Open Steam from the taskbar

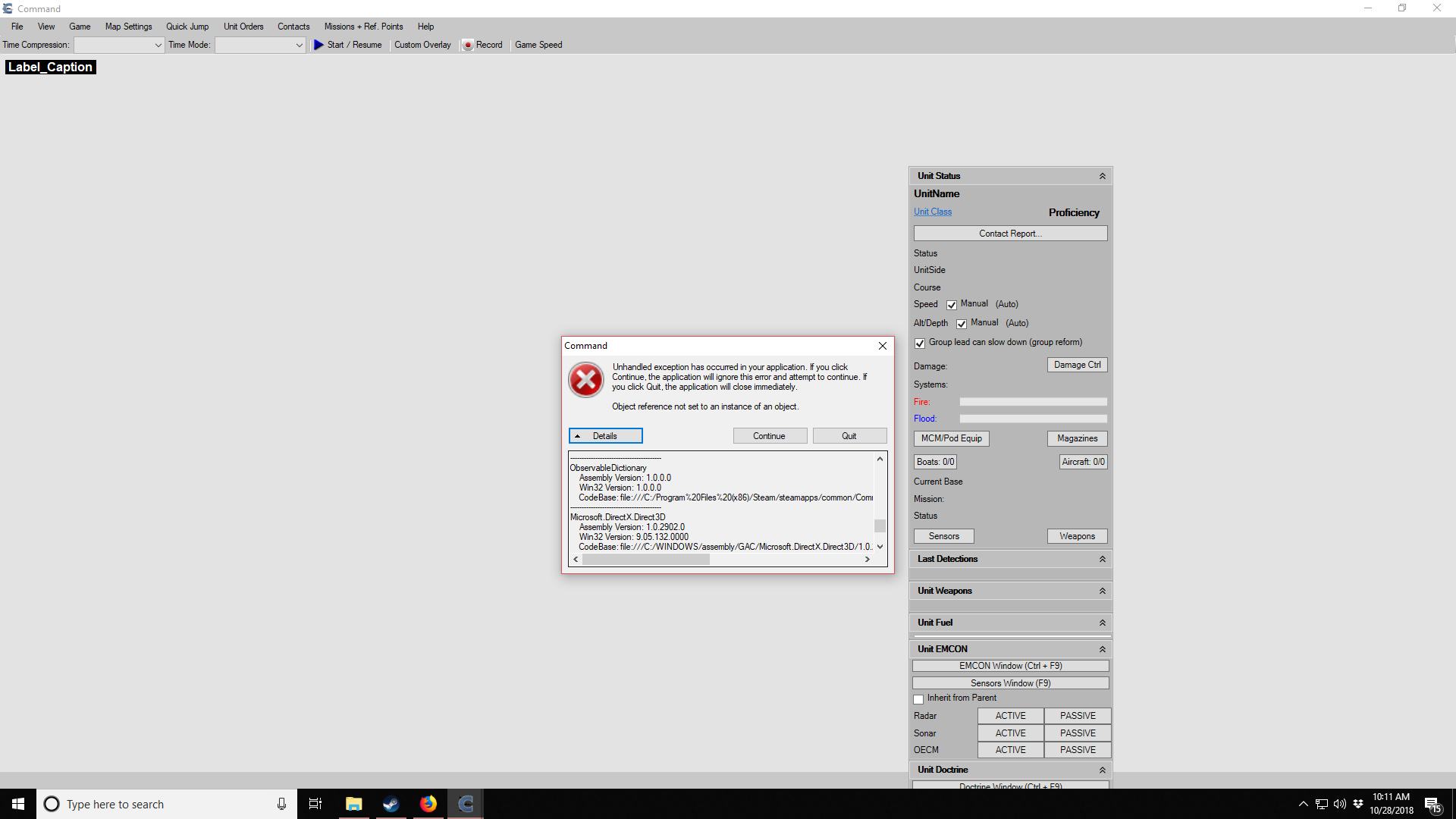391,803
